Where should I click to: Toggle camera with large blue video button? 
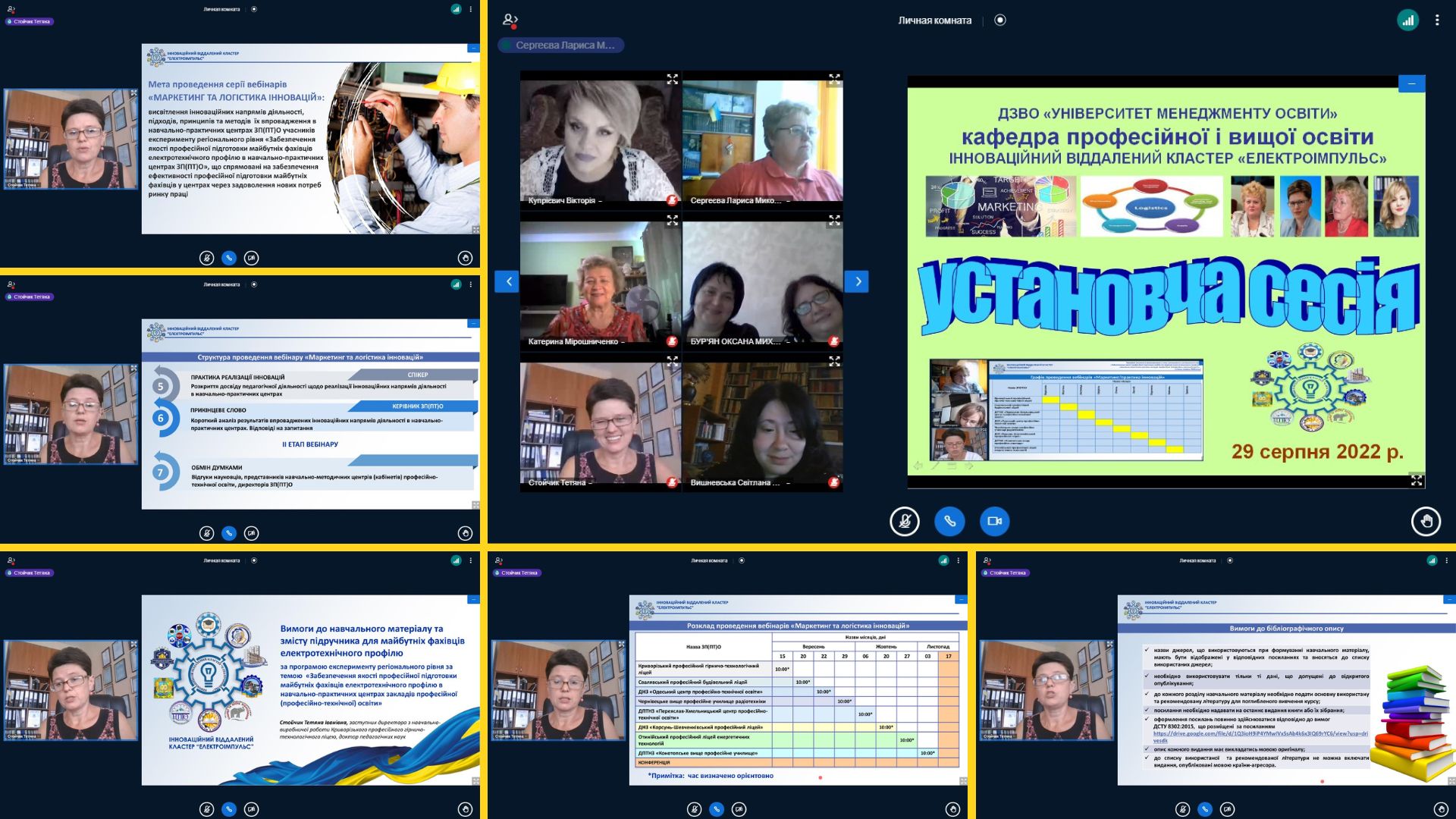[994, 521]
